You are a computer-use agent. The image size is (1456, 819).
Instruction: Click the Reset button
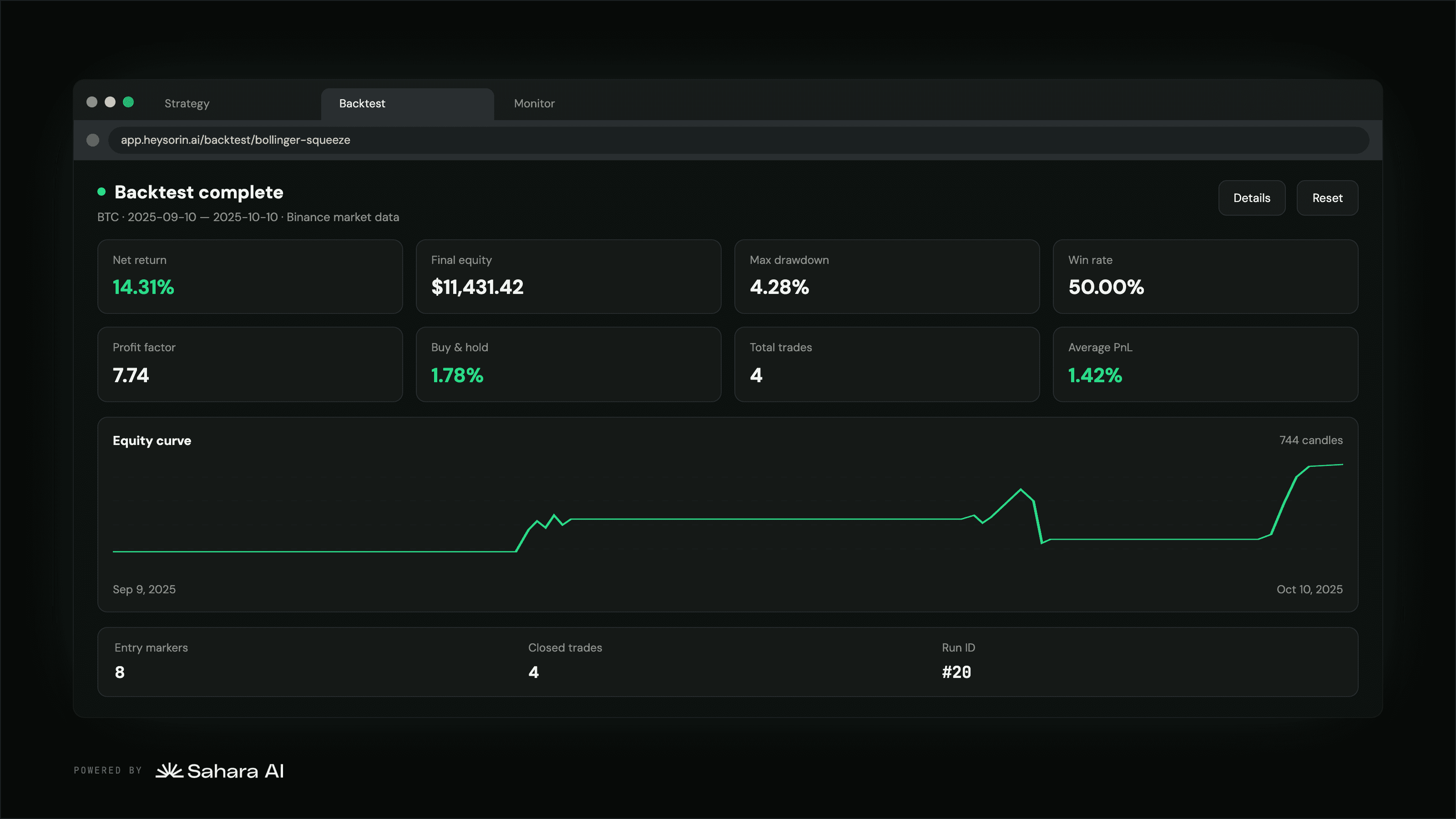(x=1327, y=198)
